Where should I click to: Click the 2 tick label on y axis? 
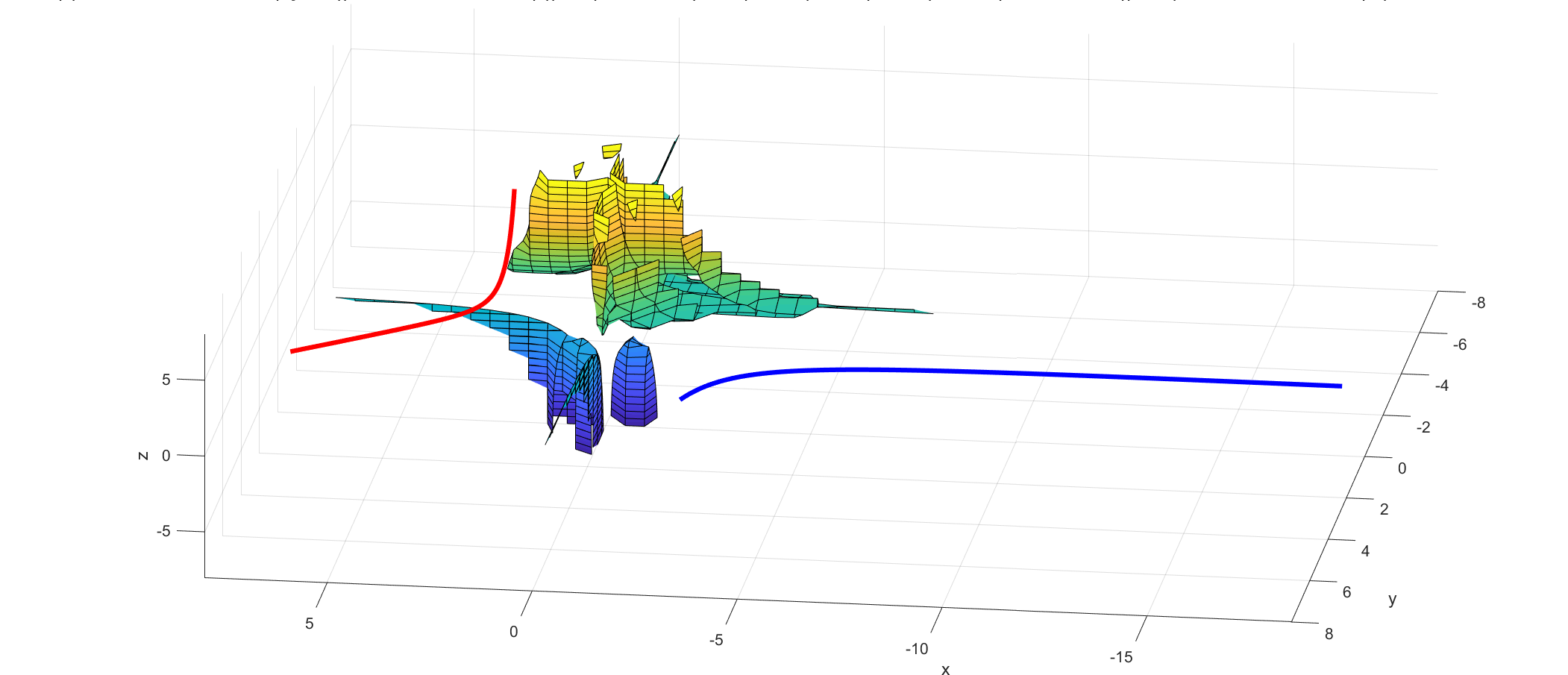(1384, 509)
